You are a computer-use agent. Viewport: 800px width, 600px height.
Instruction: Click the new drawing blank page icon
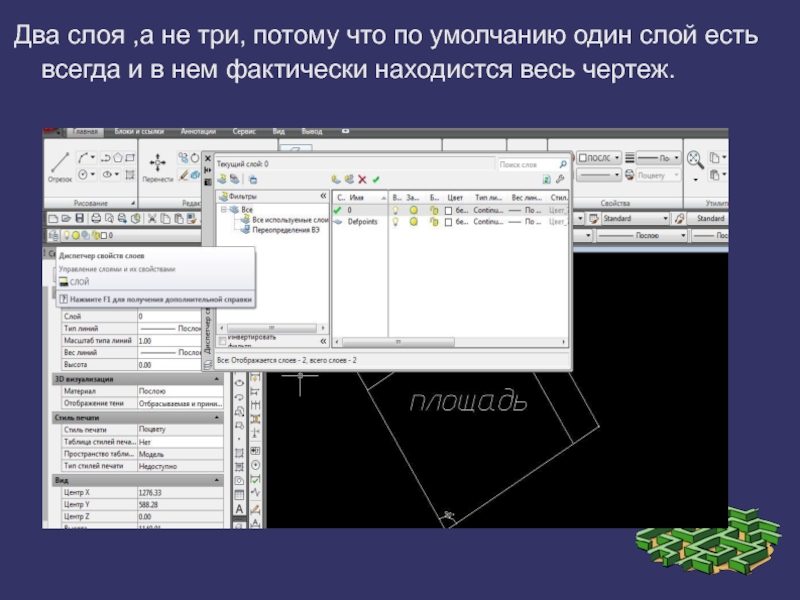(53, 218)
